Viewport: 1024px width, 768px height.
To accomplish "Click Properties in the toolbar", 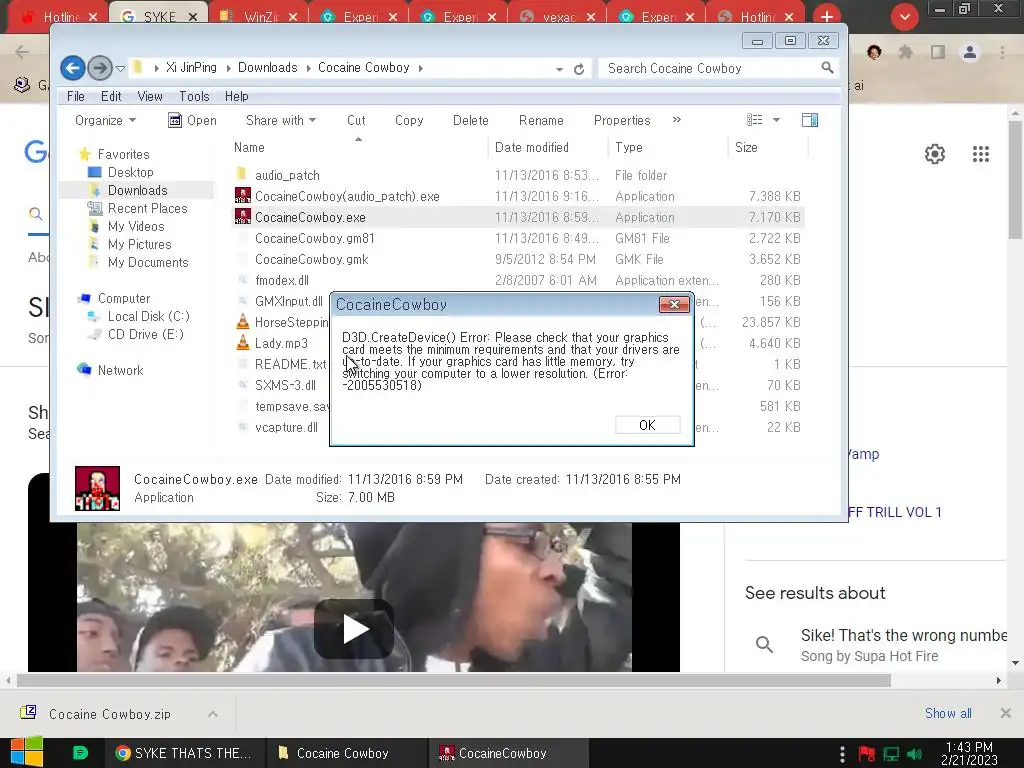I will pos(622,120).
